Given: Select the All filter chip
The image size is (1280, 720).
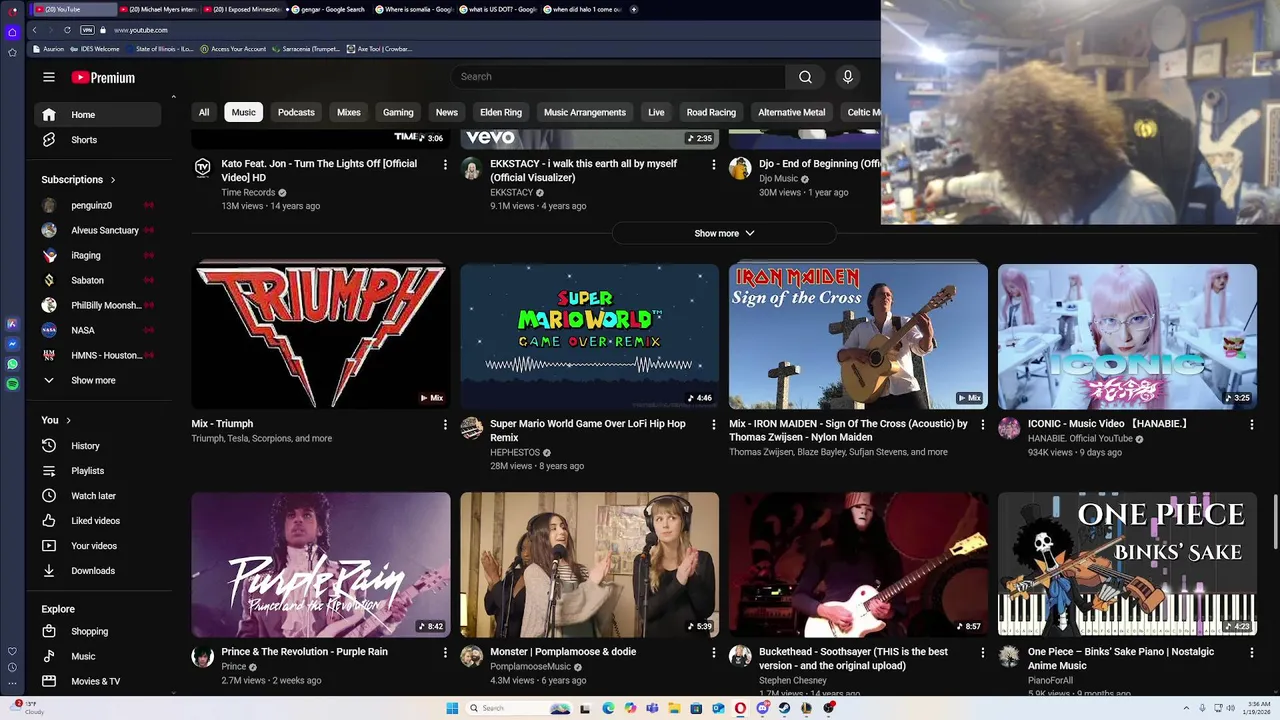Looking at the screenshot, I should 204,113.
